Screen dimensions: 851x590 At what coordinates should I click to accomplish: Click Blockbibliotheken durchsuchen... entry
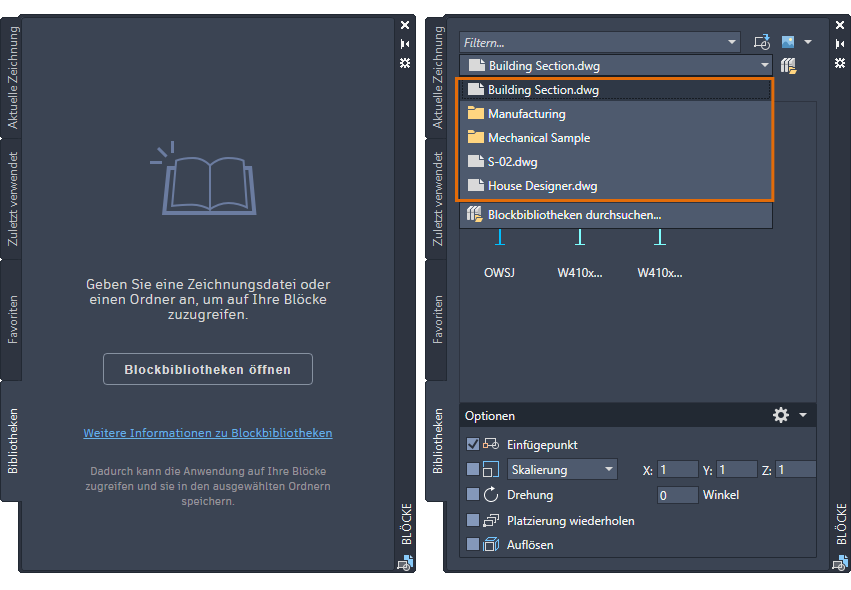(615, 215)
